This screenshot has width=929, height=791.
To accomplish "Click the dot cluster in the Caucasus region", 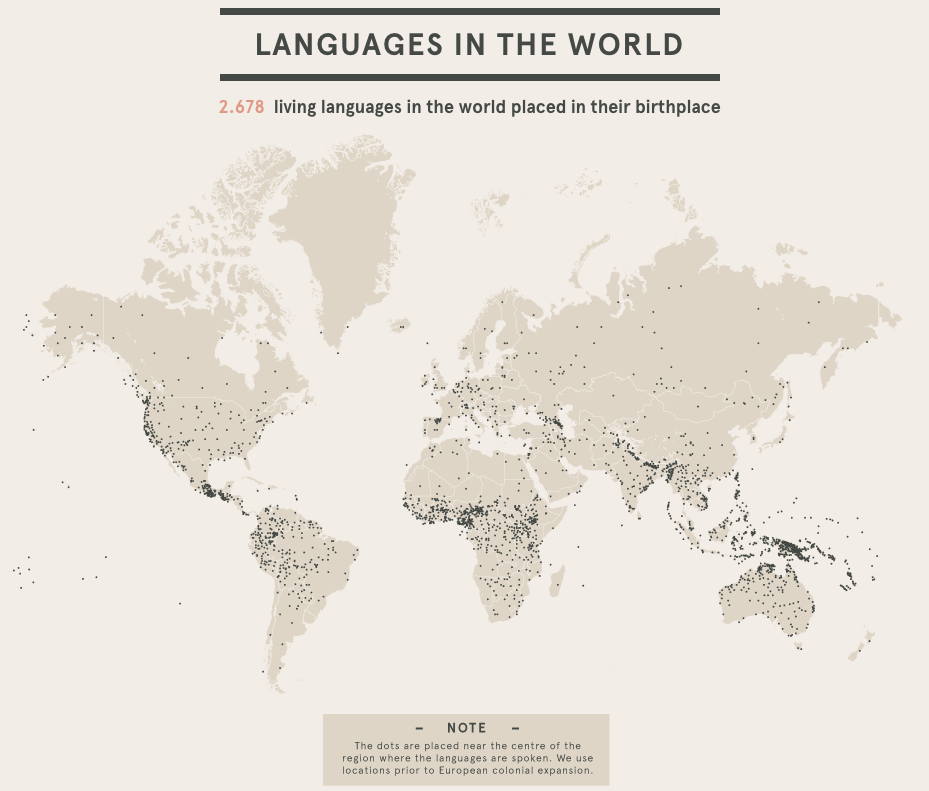I will click(x=555, y=425).
